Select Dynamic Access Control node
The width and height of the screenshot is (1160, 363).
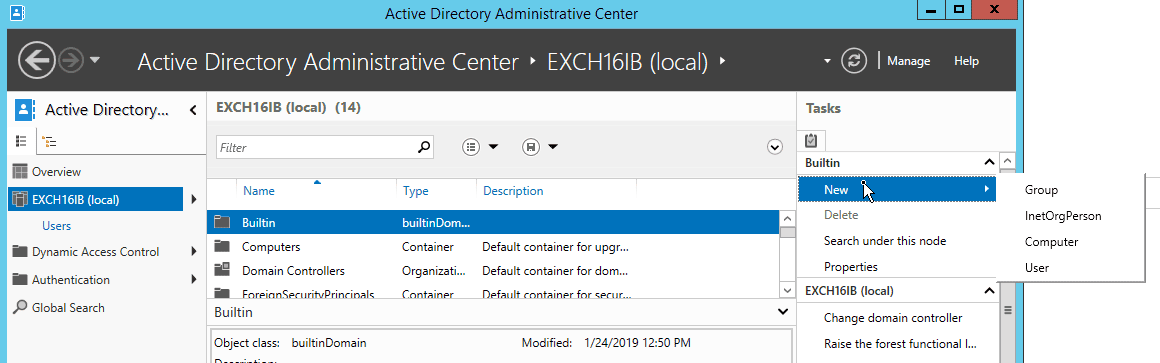(95, 251)
